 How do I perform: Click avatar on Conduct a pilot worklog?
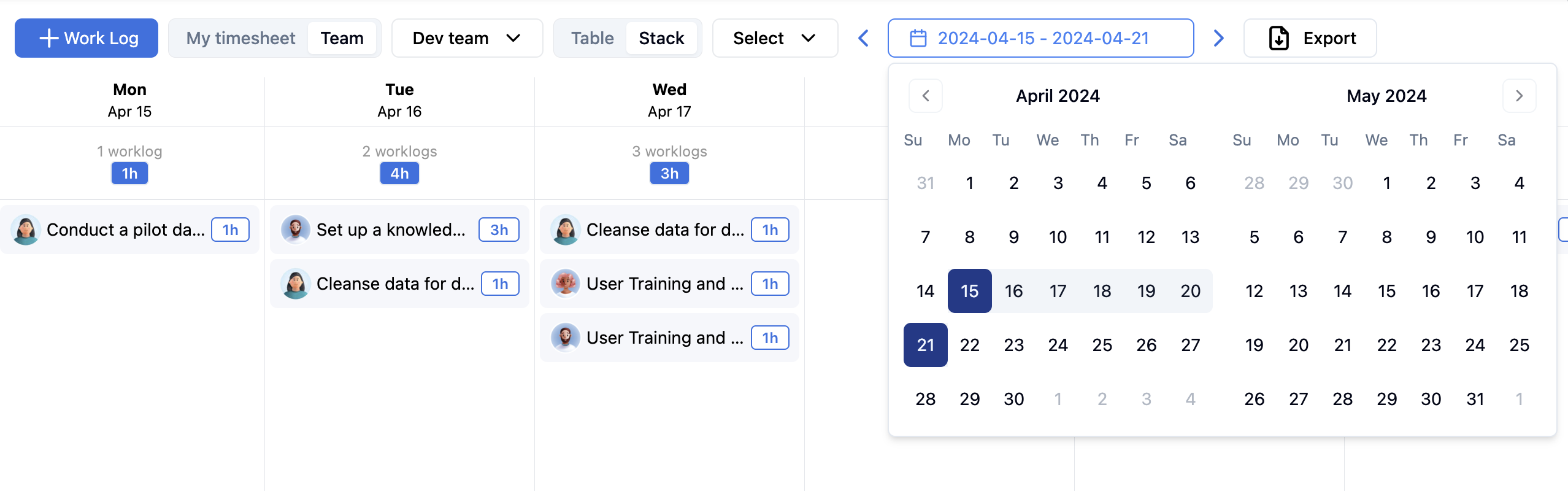[26, 230]
